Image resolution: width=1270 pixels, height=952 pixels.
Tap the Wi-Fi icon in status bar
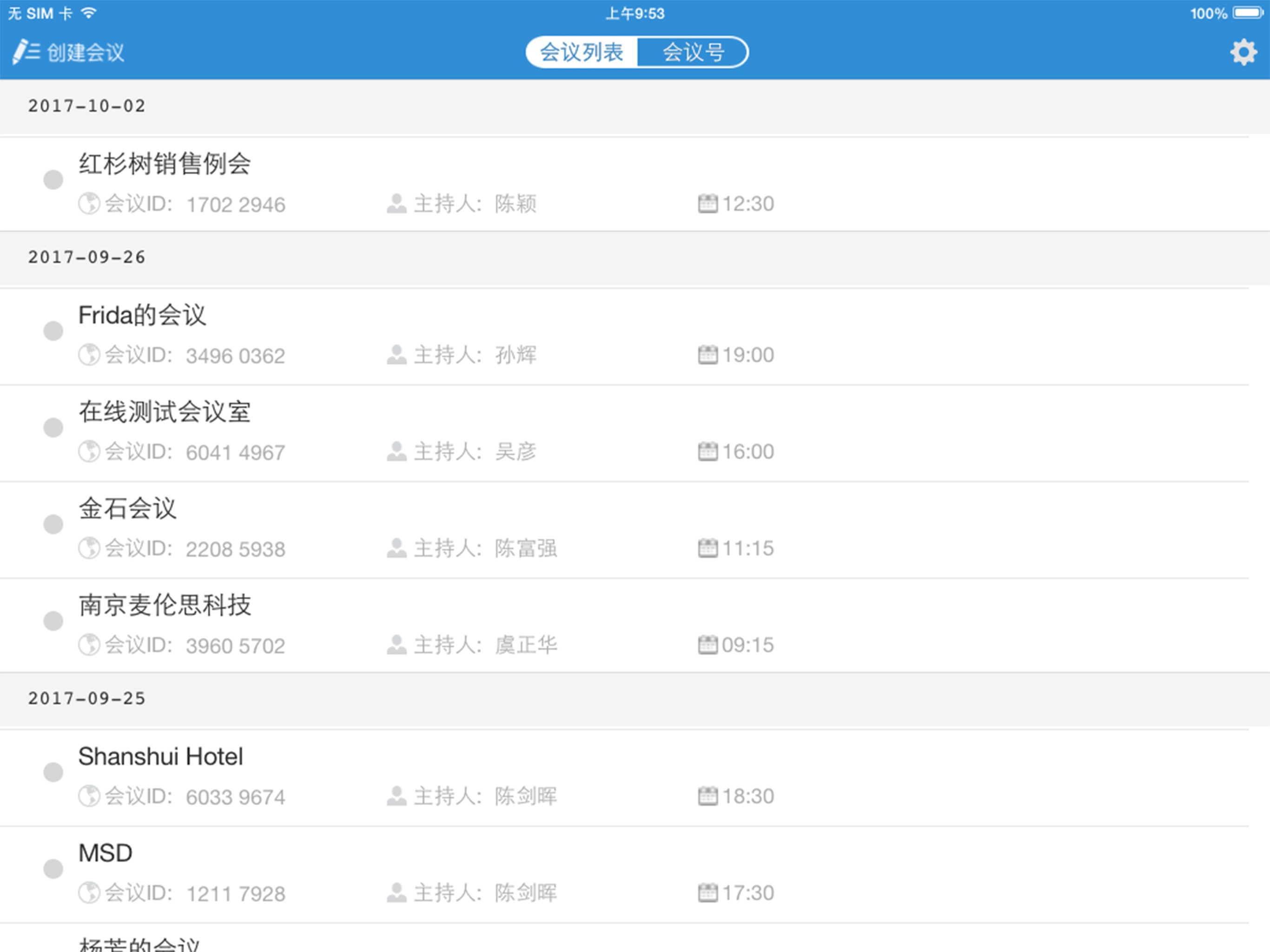88,13
